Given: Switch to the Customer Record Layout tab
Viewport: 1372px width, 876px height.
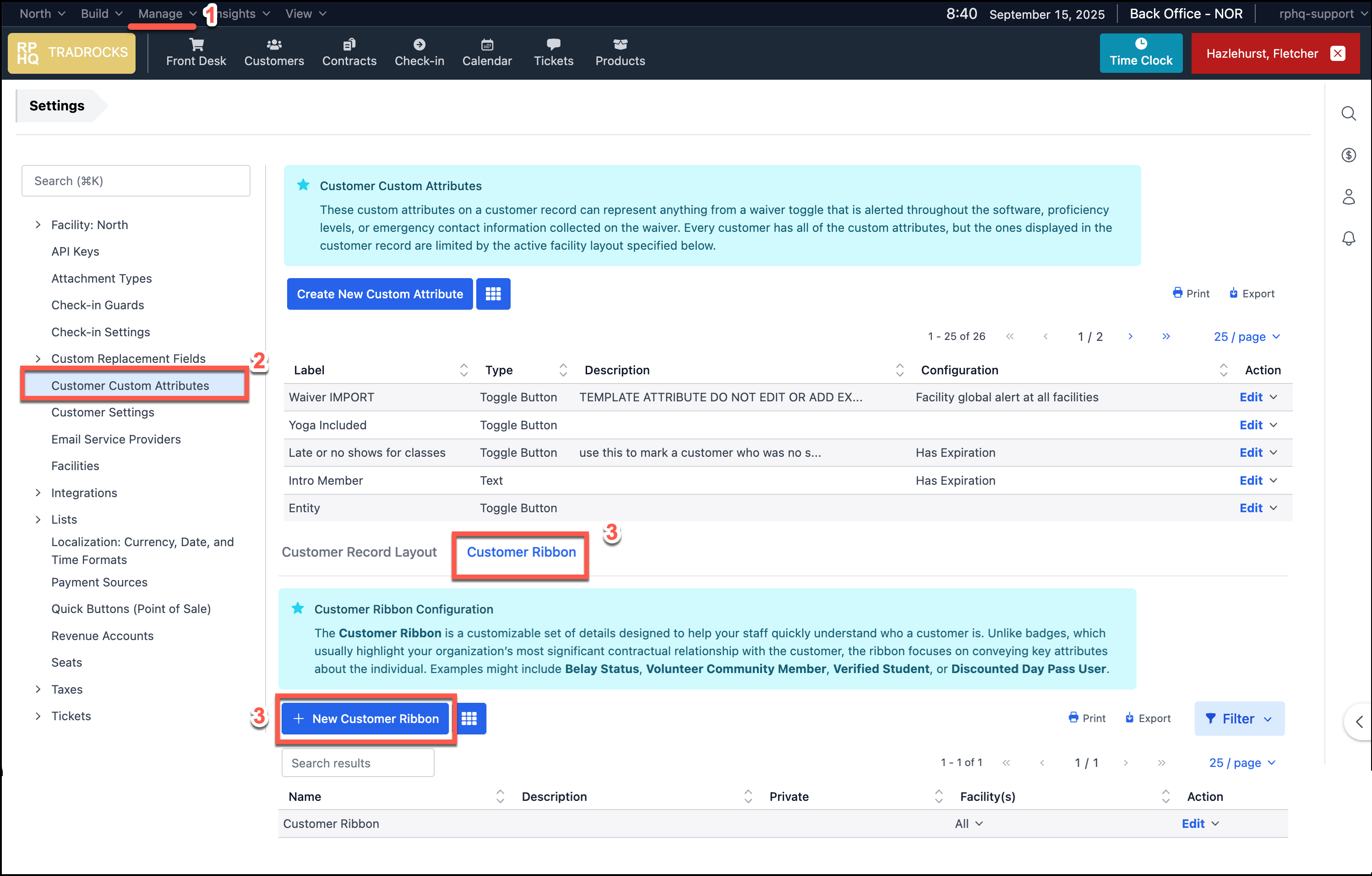Looking at the screenshot, I should click(x=359, y=552).
